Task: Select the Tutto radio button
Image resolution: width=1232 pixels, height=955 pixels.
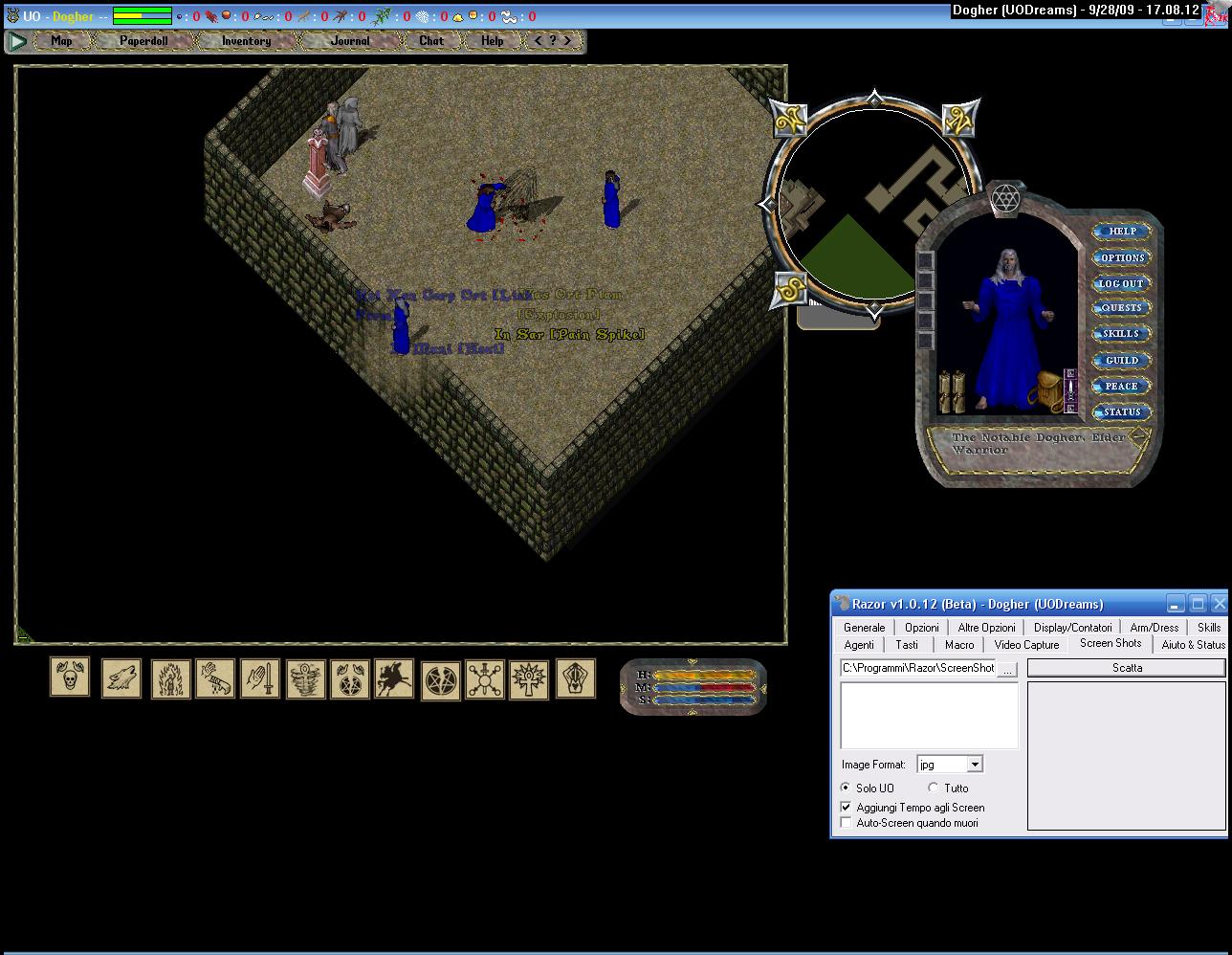Action: coord(934,788)
